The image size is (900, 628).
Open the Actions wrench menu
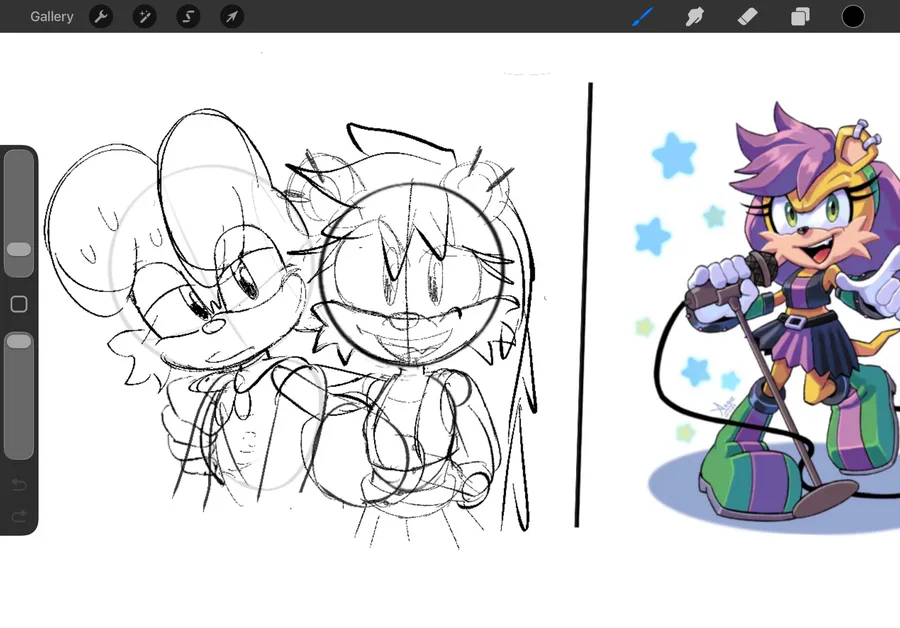[101, 17]
